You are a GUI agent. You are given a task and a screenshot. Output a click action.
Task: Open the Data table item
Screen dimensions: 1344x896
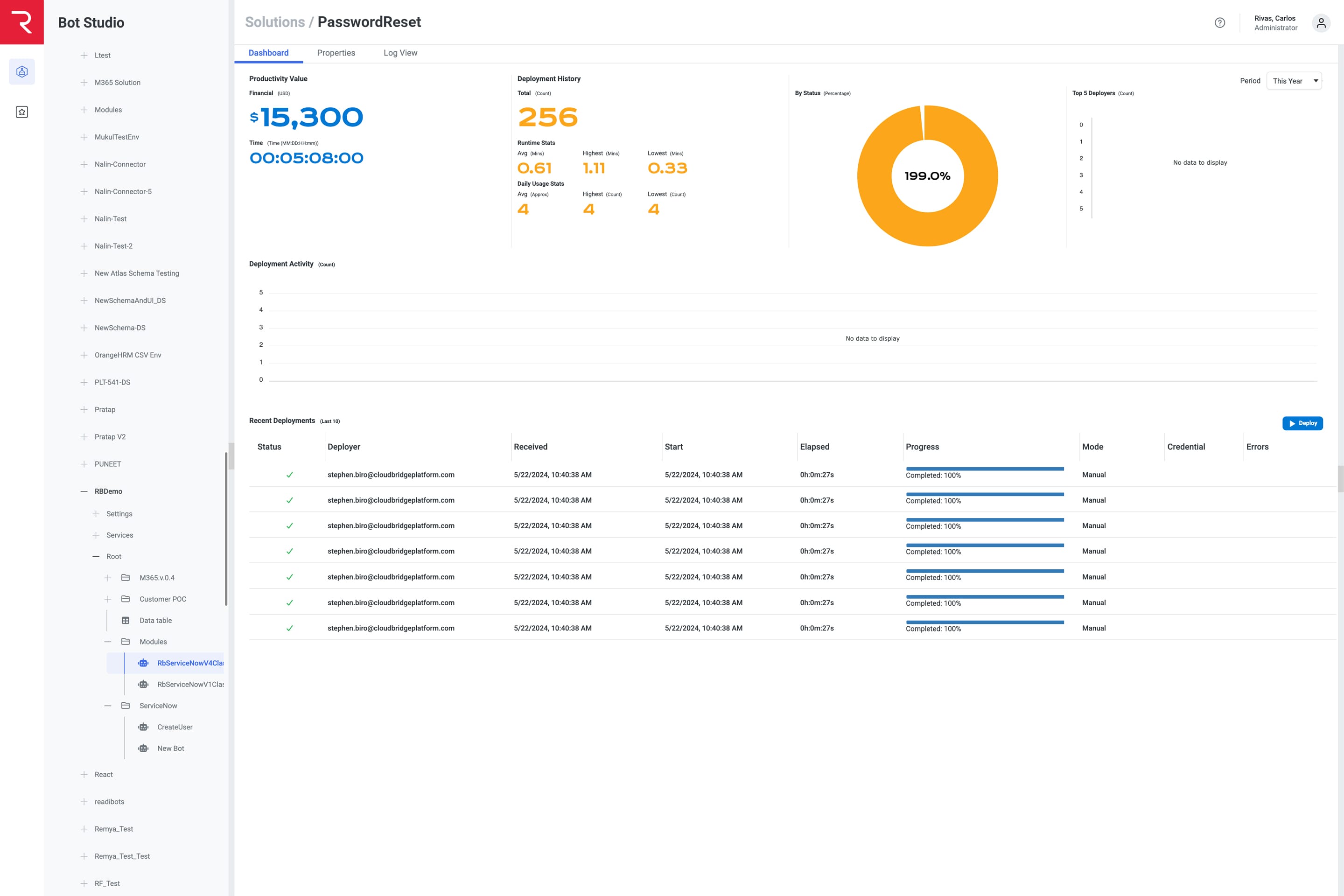155,621
